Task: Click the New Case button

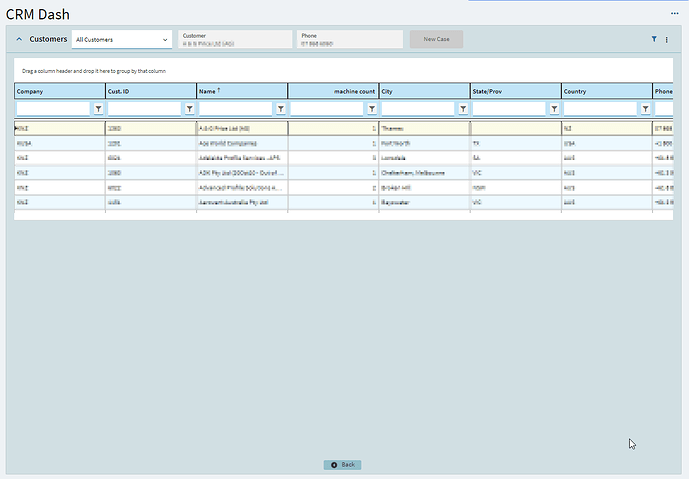Action: 436,39
